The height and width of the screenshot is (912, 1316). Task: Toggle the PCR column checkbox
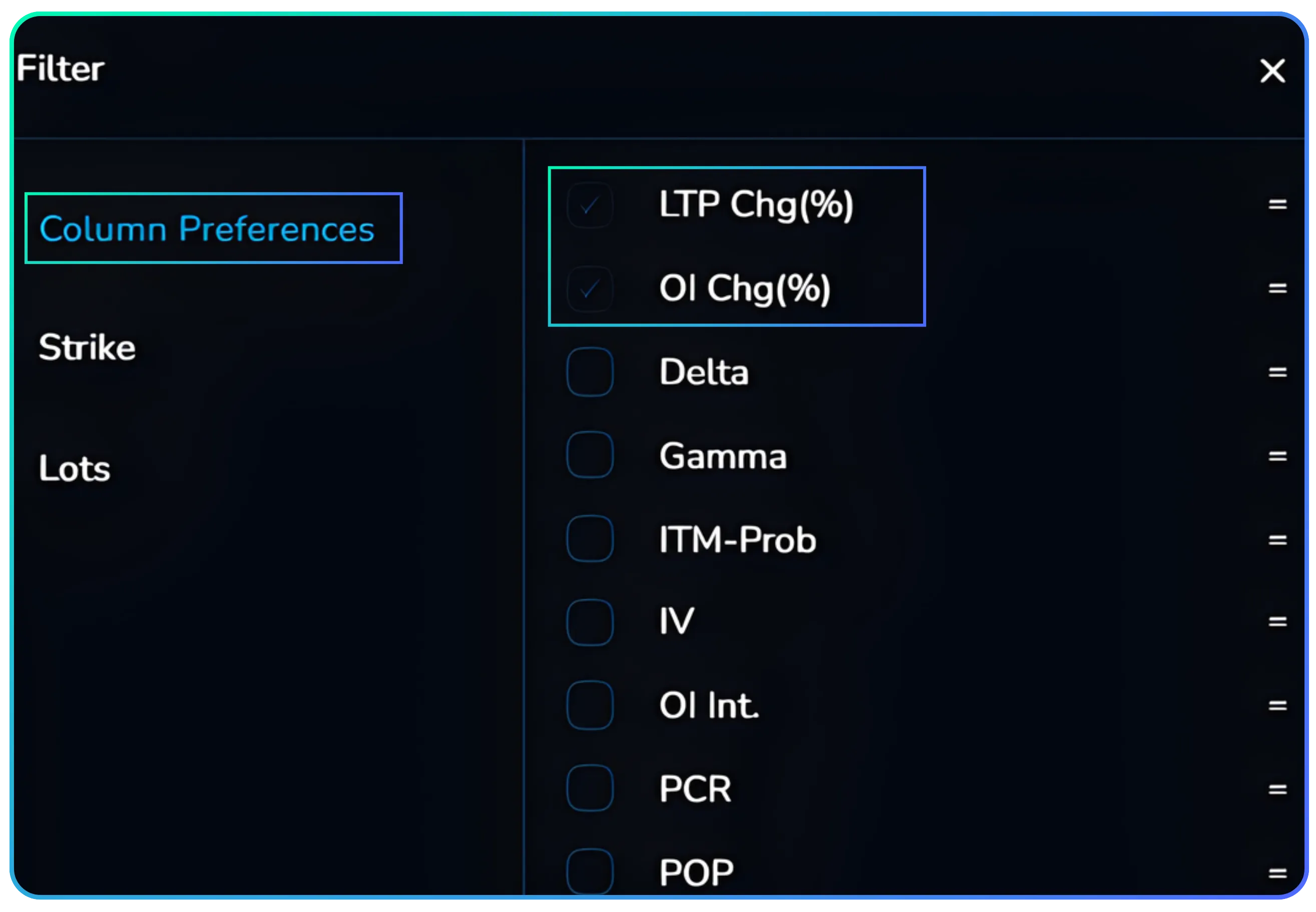tap(590, 788)
